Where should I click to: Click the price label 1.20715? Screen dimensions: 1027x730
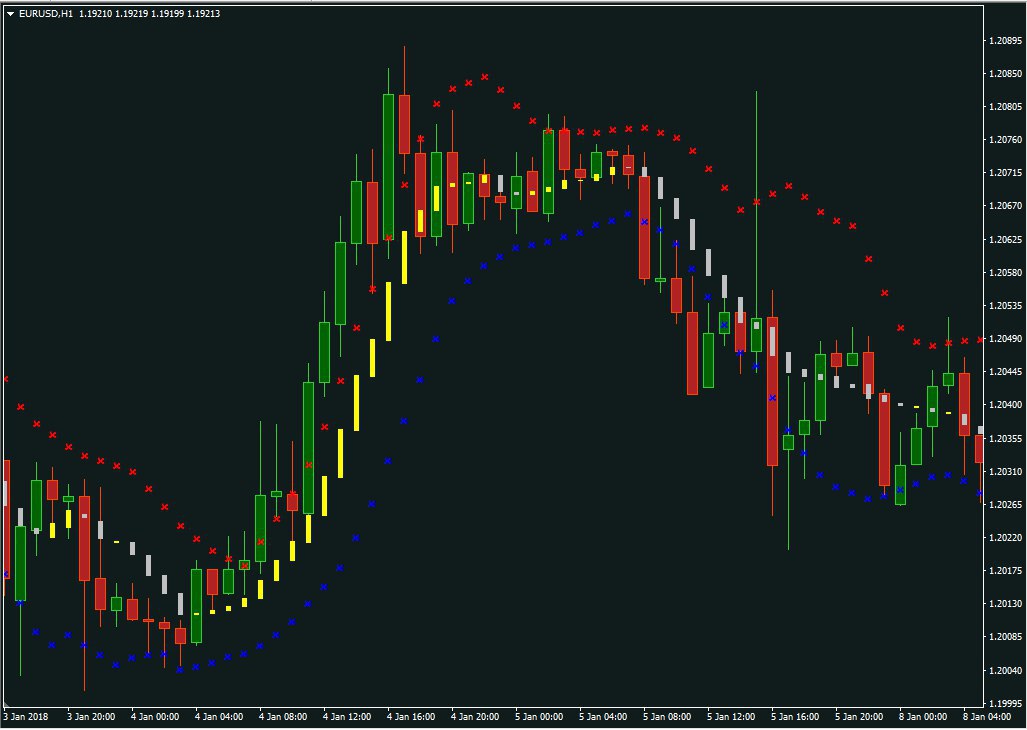(x=1005, y=173)
